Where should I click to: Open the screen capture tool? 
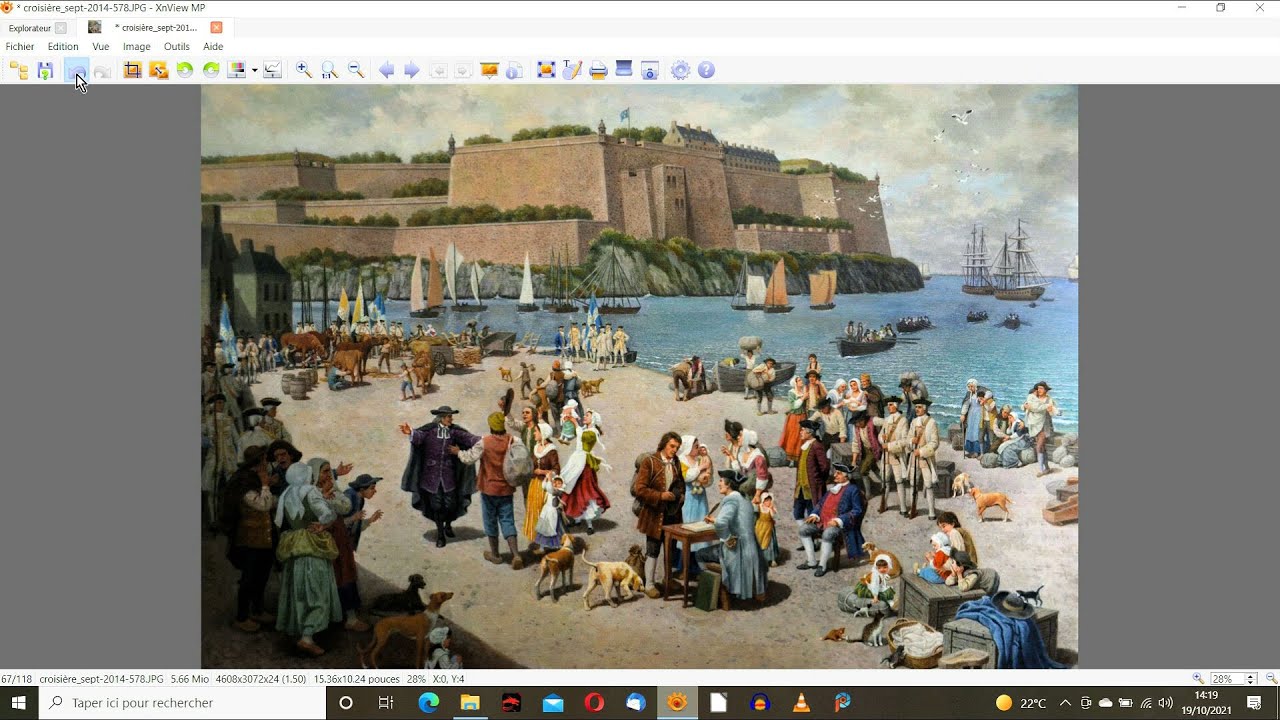click(x=649, y=70)
